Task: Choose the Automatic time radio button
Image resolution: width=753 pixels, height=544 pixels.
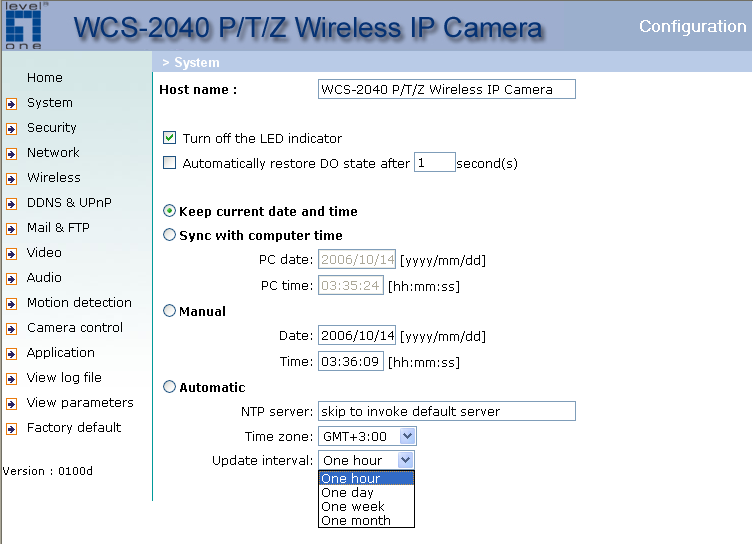Action: (x=169, y=387)
